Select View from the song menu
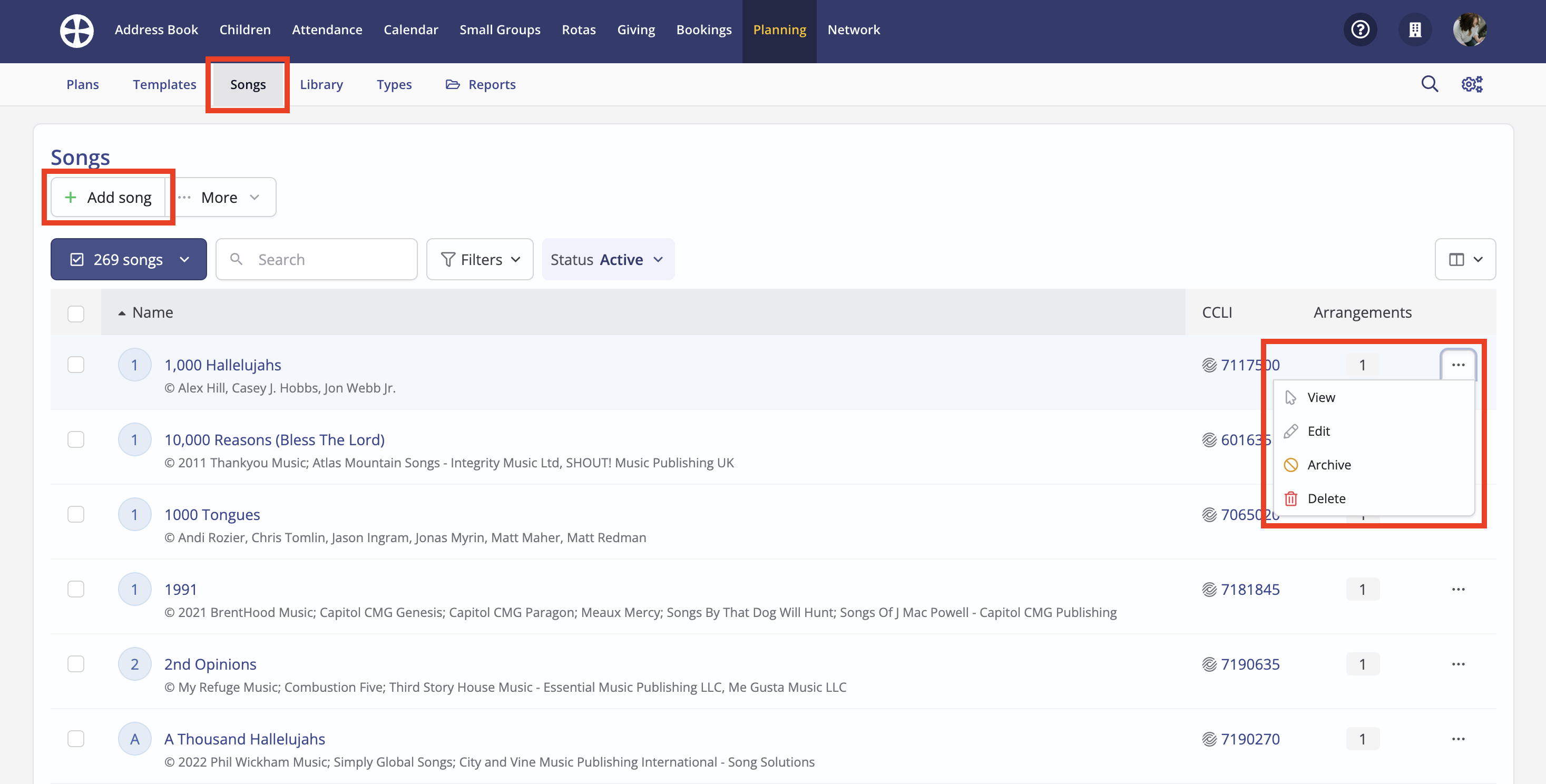 1373,397
